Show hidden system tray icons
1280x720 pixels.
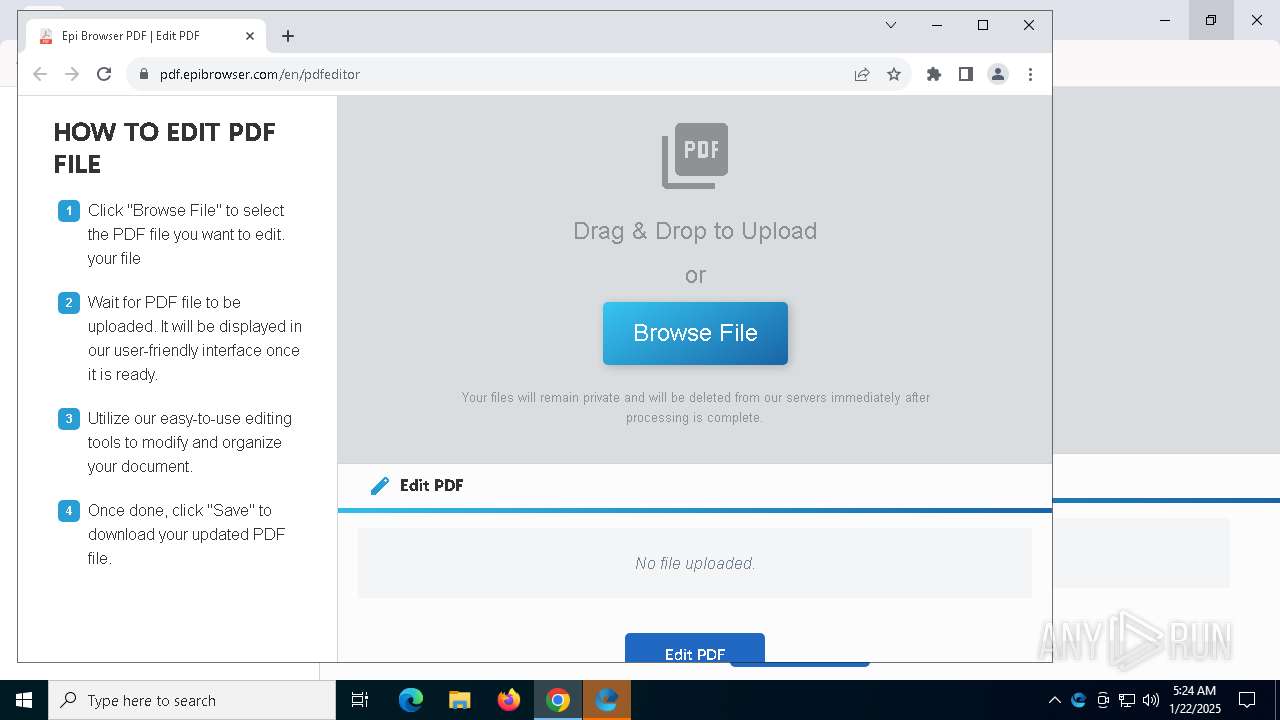click(1054, 700)
